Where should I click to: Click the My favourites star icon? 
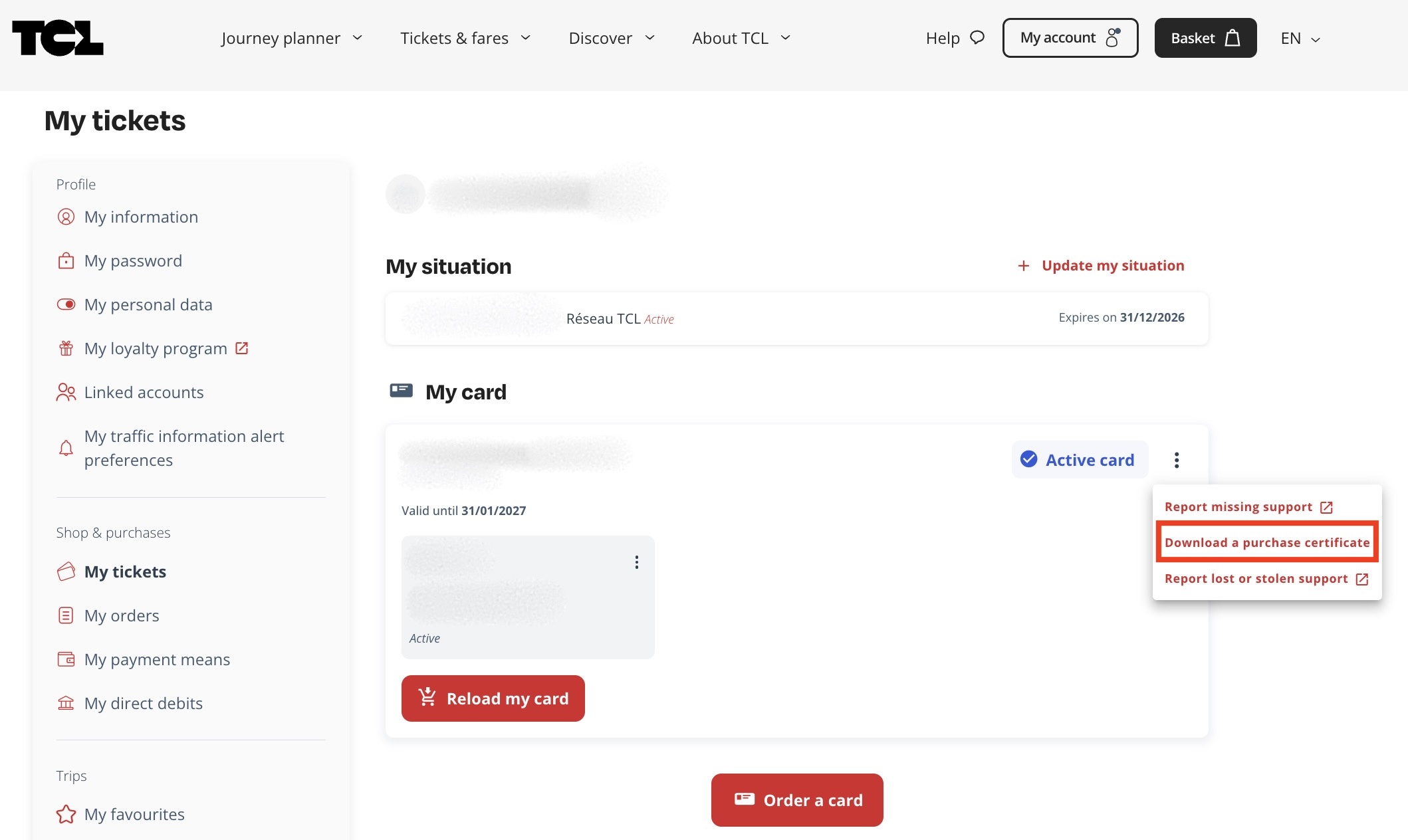coord(66,814)
